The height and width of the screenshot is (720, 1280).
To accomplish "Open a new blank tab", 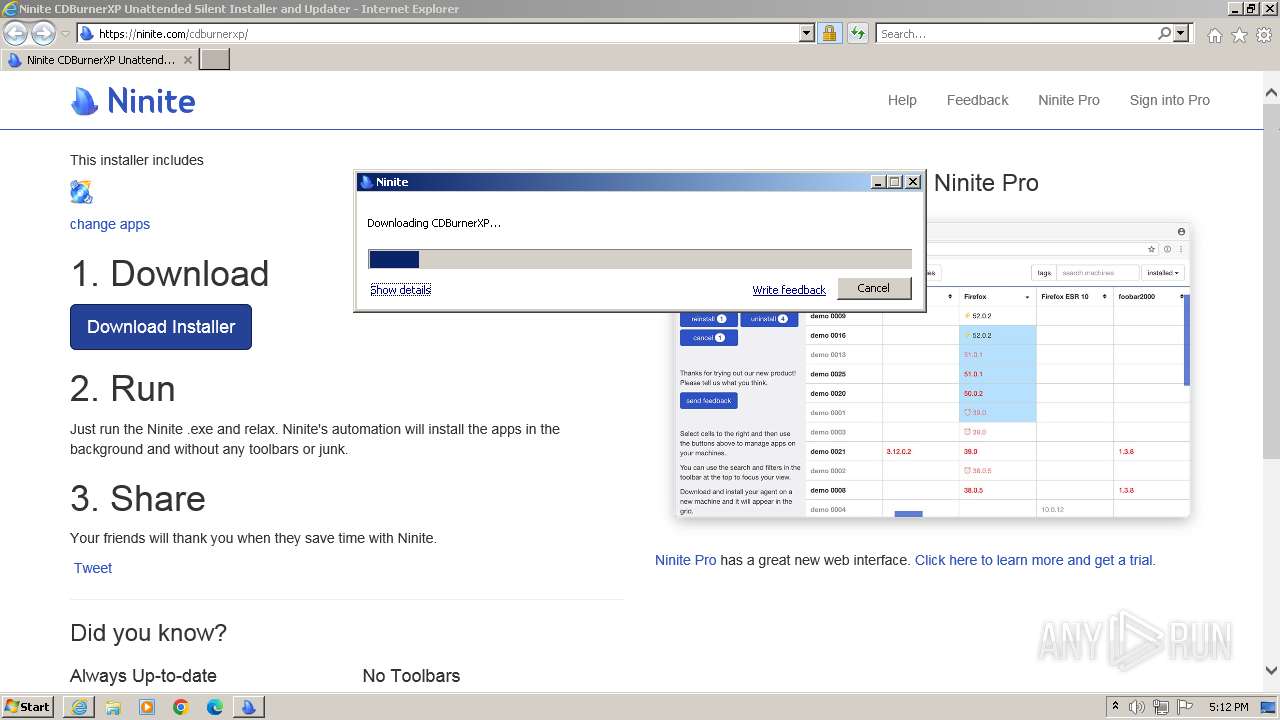I will pos(215,60).
